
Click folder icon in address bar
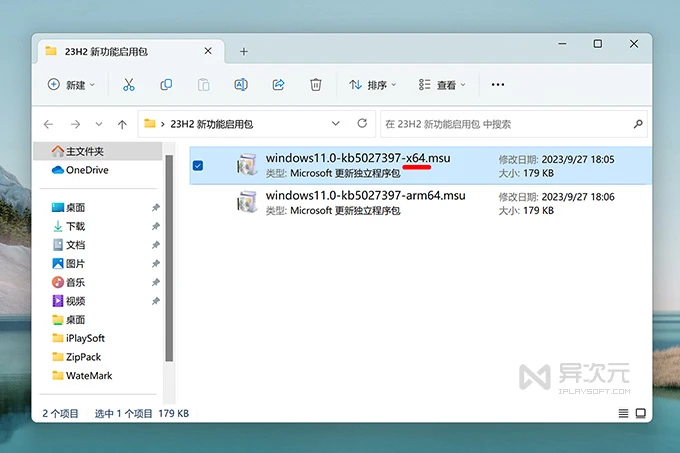[x=150, y=124]
